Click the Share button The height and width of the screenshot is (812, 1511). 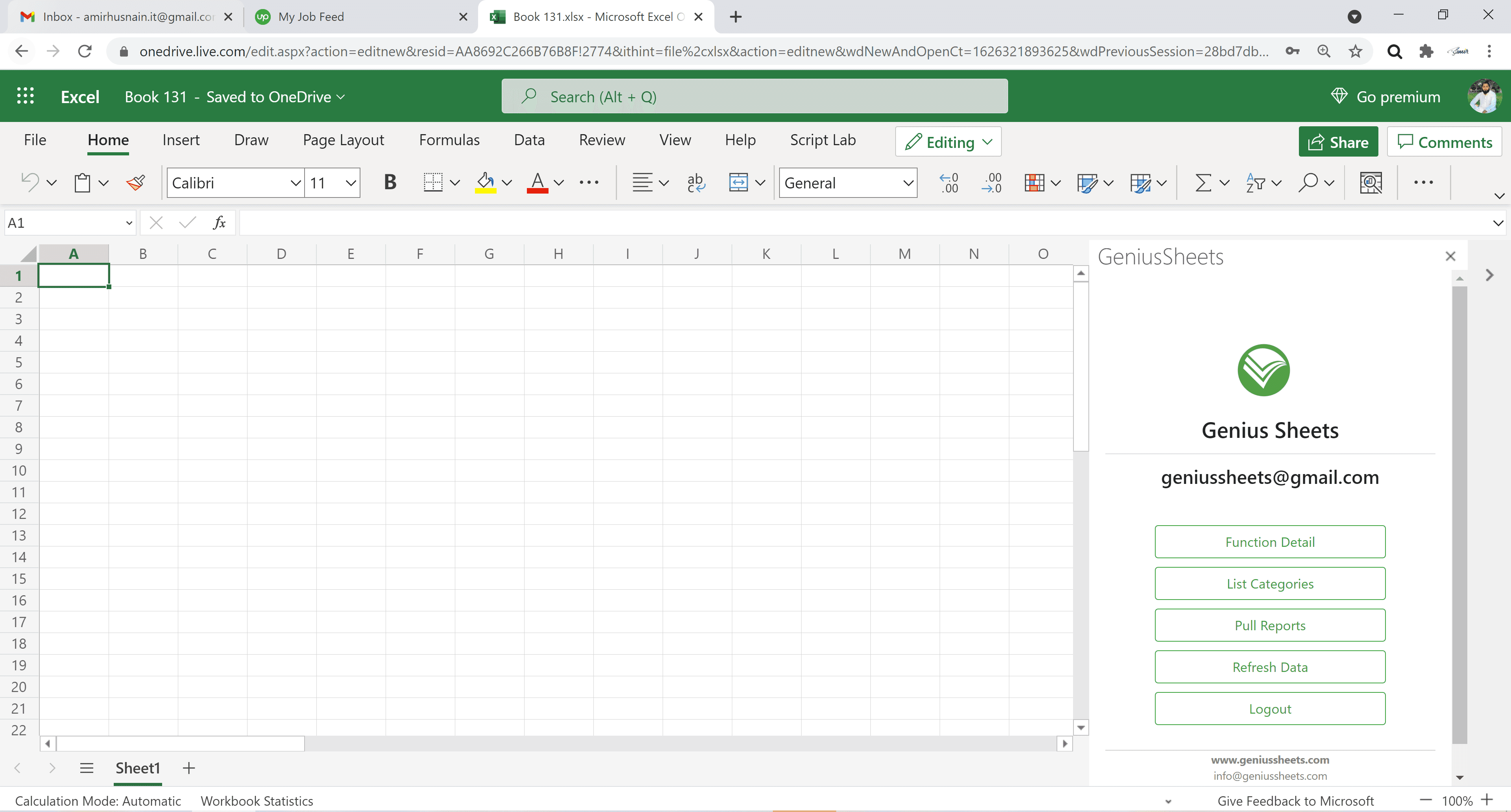point(1338,142)
